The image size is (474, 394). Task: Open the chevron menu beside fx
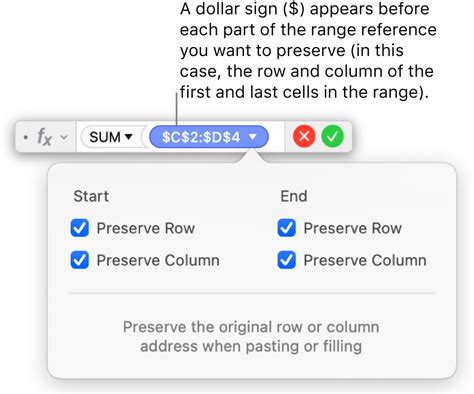pyautogui.click(x=64, y=137)
